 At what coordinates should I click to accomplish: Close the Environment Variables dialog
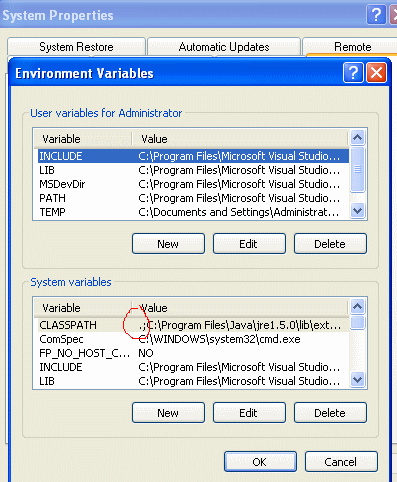point(376,72)
